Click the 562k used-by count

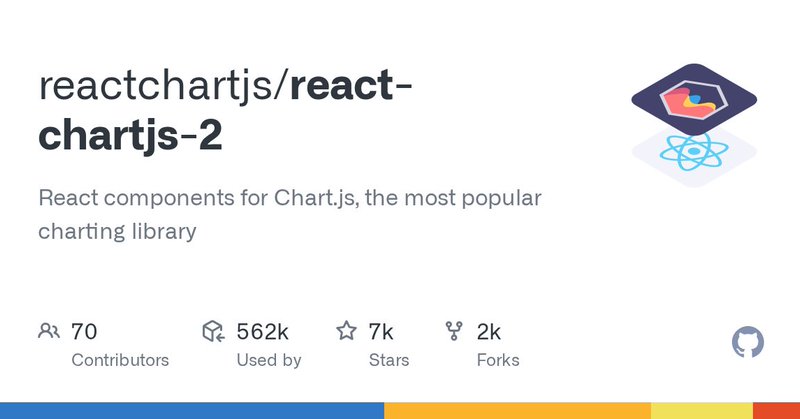[x=262, y=332]
